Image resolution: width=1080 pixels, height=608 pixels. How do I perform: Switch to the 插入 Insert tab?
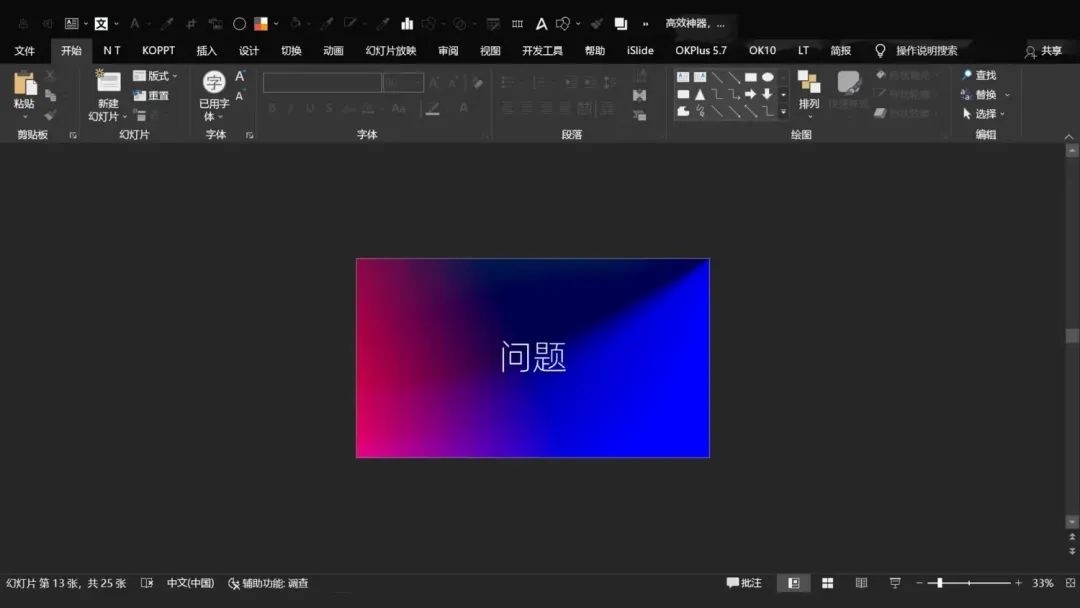(x=206, y=51)
